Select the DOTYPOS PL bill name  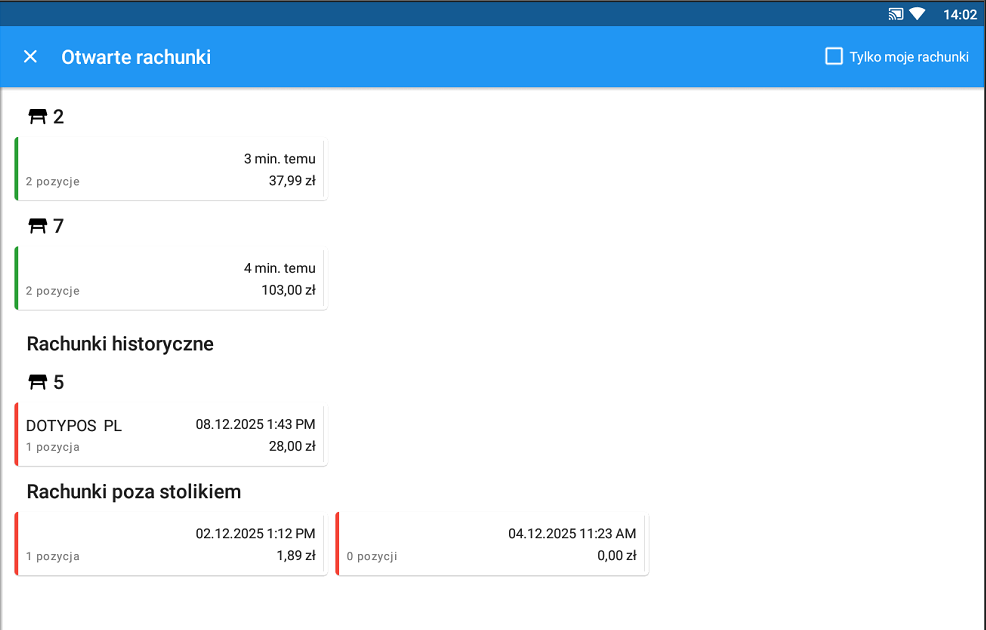point(74,426)
